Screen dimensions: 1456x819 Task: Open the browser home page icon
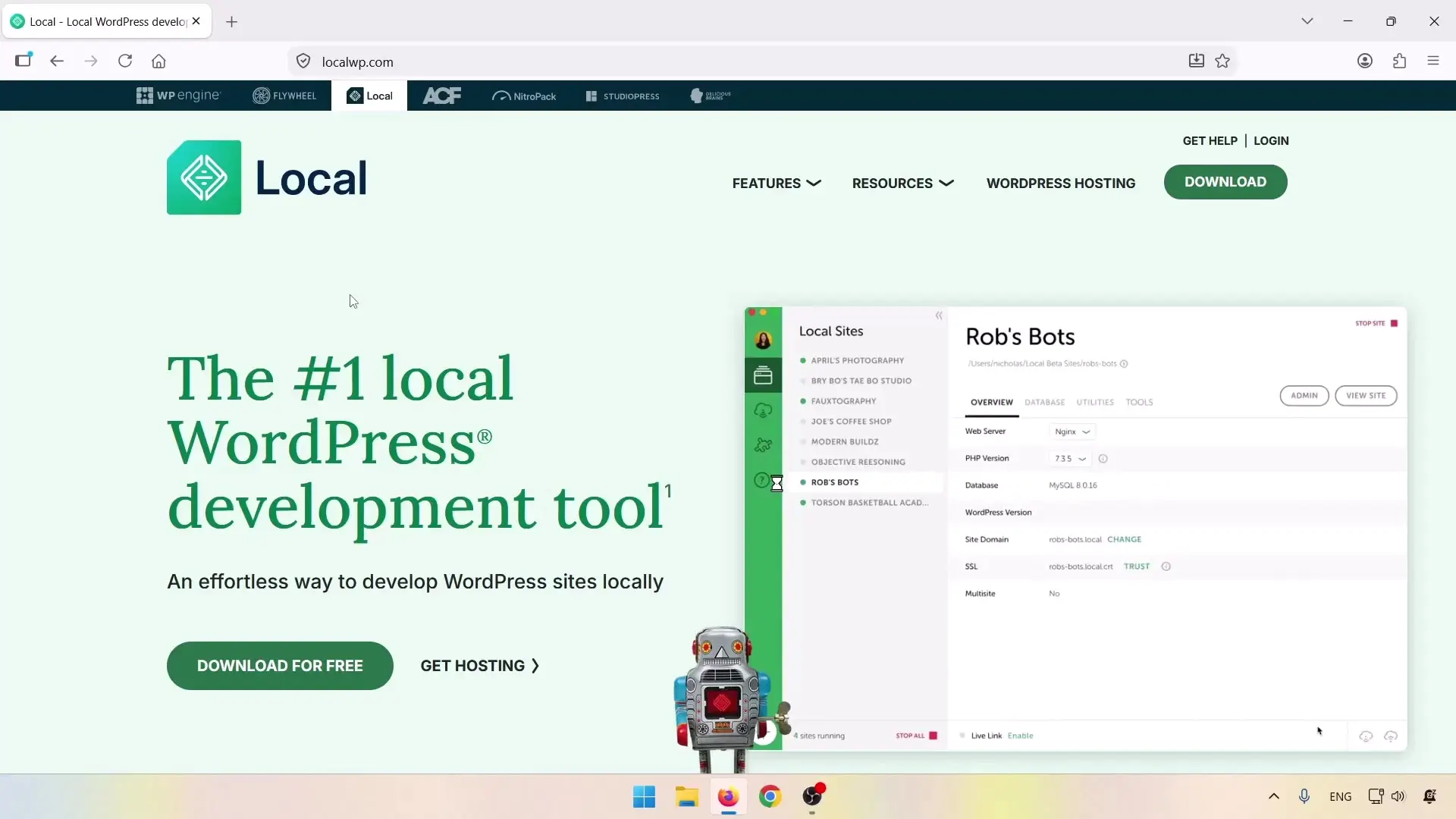point(158,61)
